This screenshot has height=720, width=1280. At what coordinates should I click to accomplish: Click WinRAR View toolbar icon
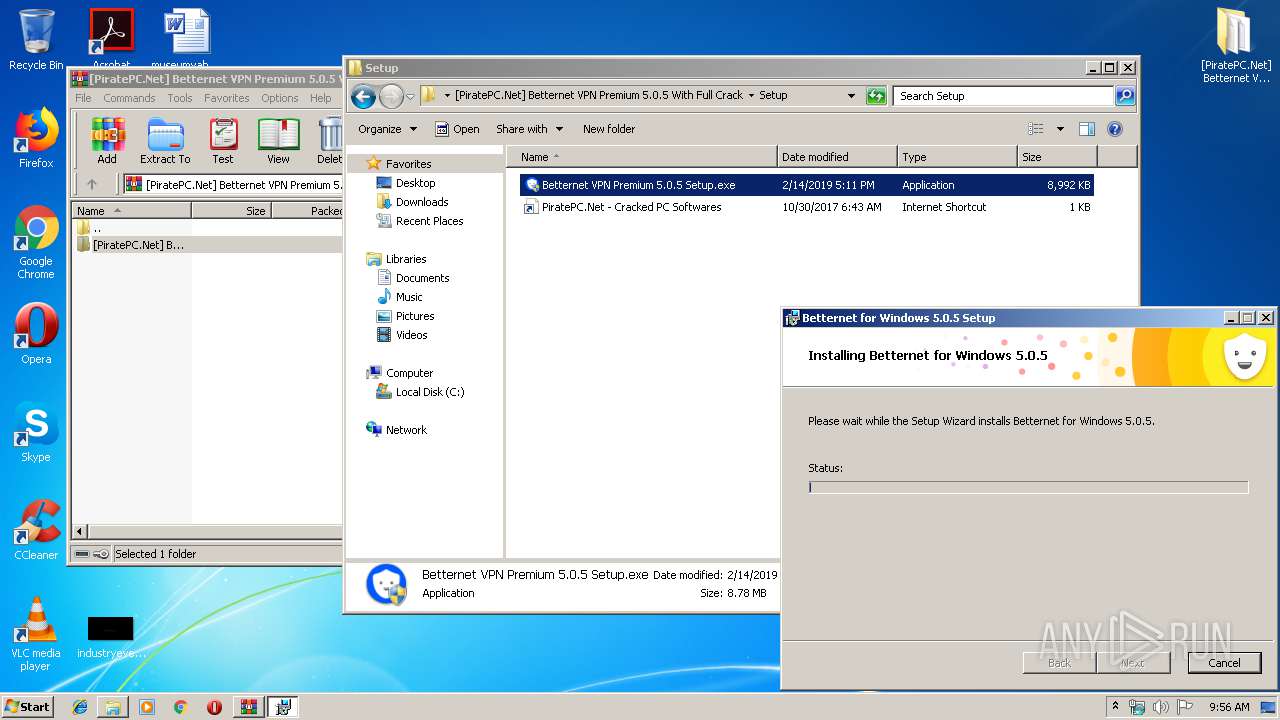point(278,141)
